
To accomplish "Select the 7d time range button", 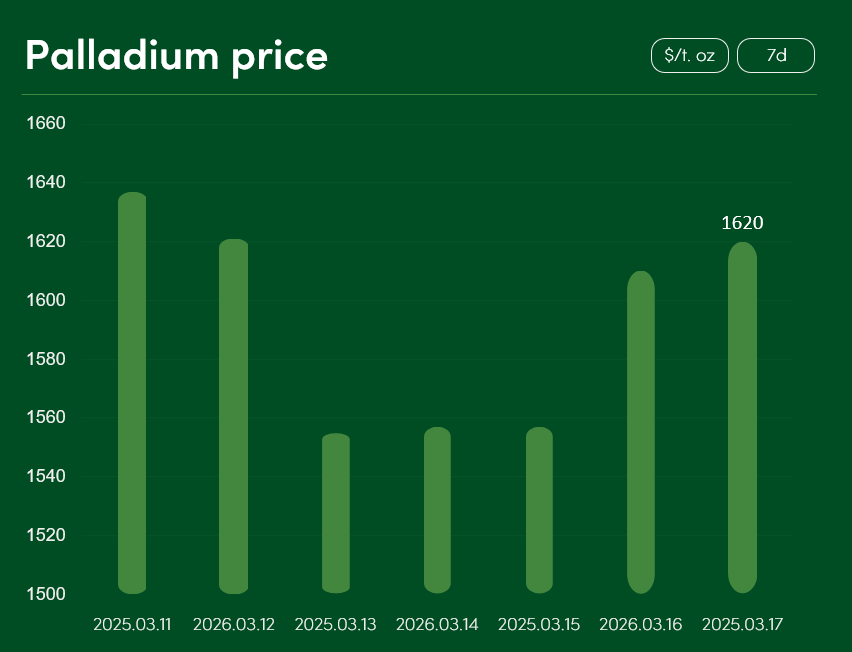I will (776, 56).
